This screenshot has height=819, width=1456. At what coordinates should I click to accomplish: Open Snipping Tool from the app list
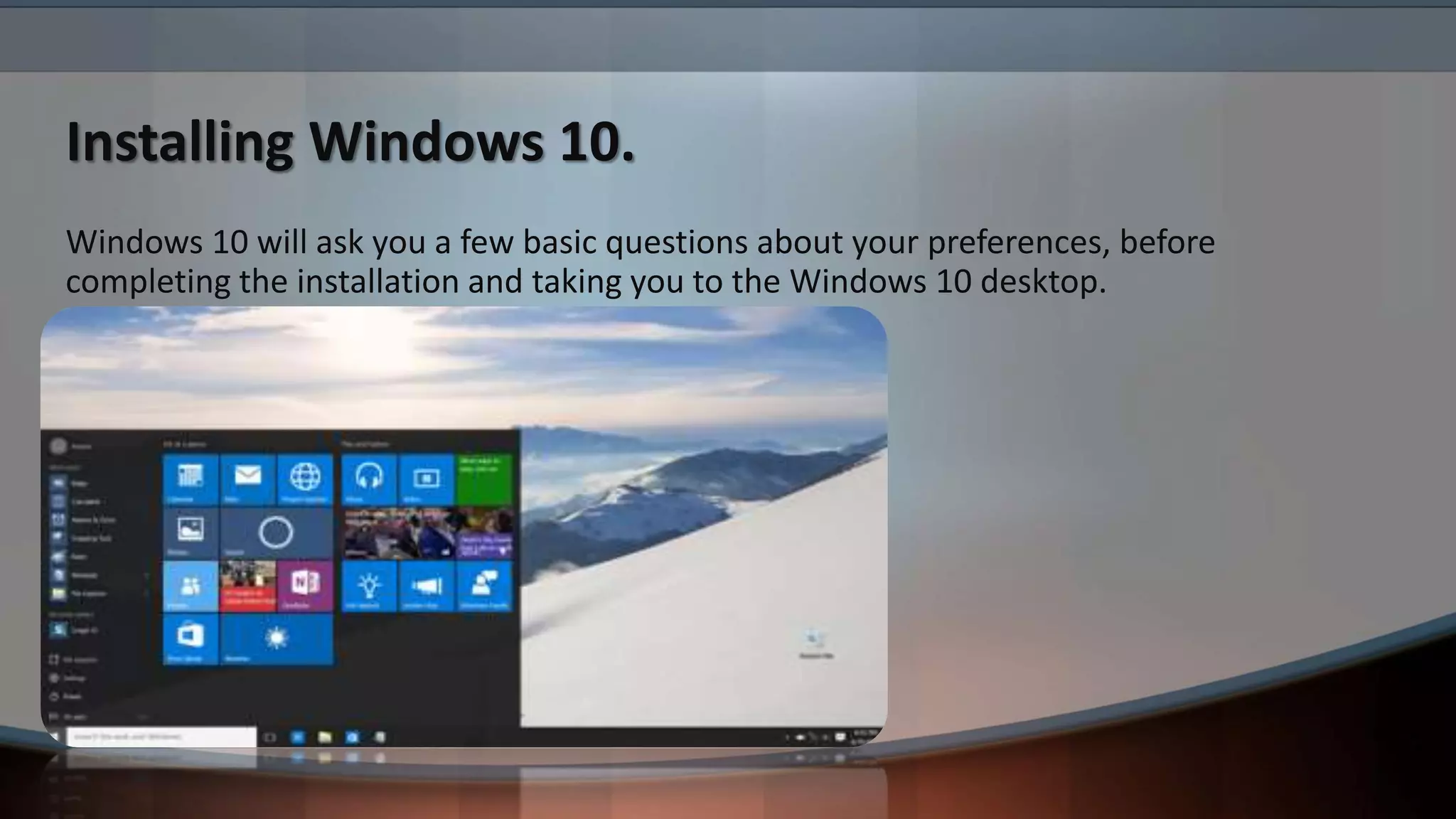(81, 539)
